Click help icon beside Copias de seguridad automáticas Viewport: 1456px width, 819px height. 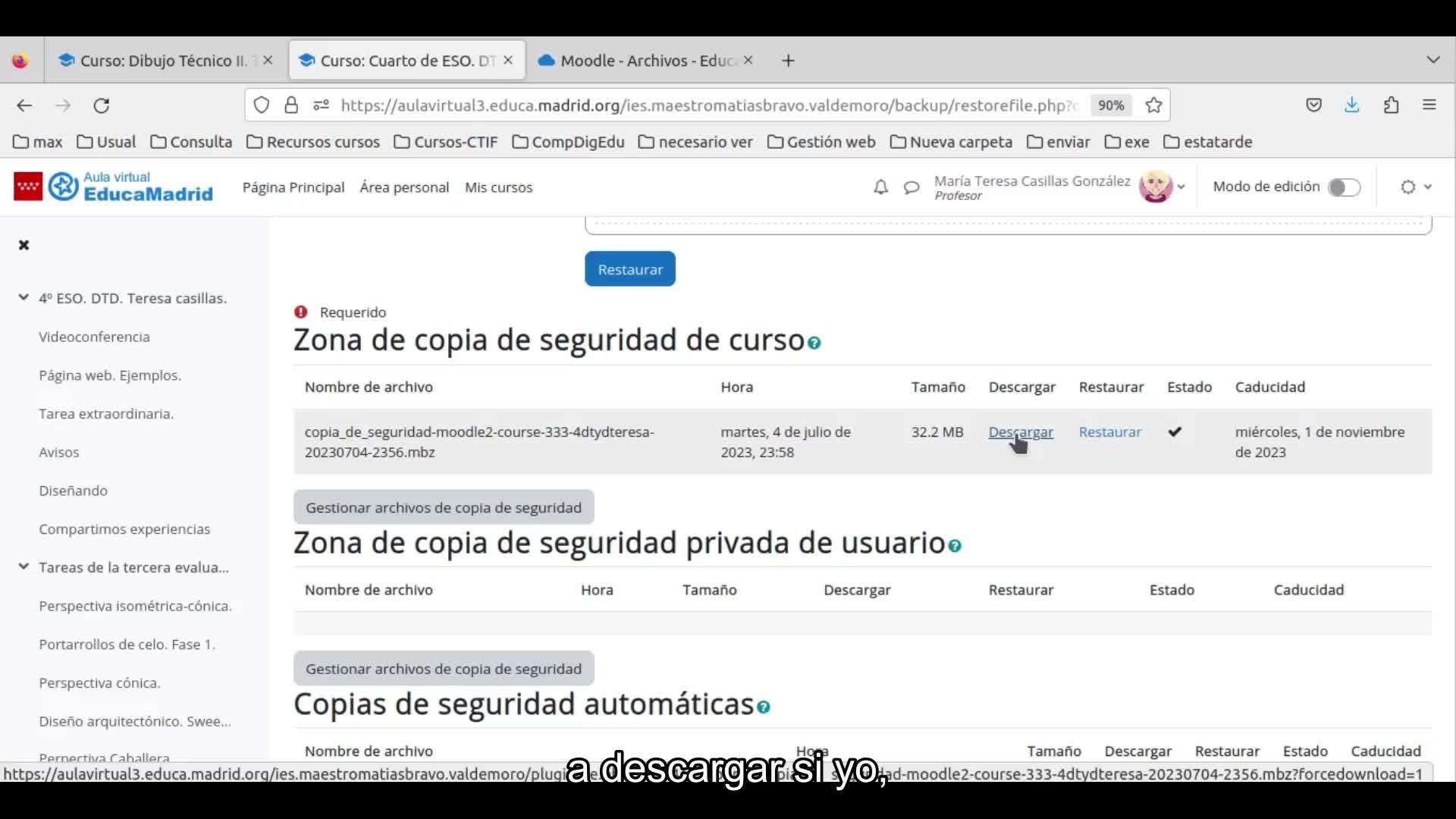pyautogui.click(x=764, y=708)
